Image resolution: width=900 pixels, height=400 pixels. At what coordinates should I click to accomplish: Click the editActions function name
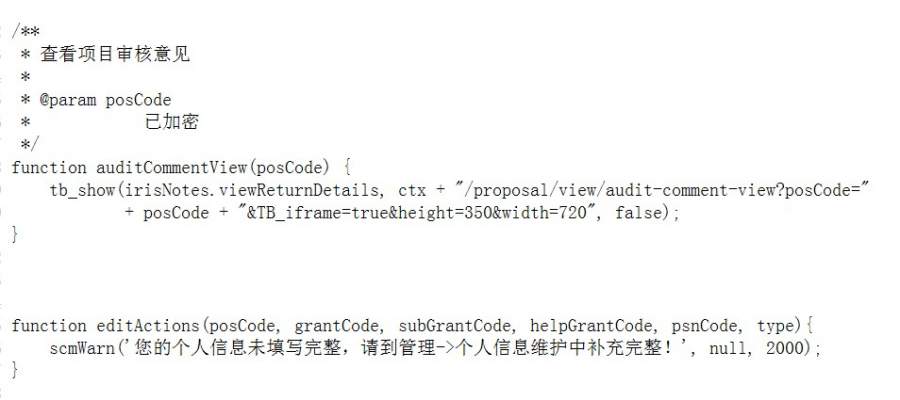click(x=148, y=327)
